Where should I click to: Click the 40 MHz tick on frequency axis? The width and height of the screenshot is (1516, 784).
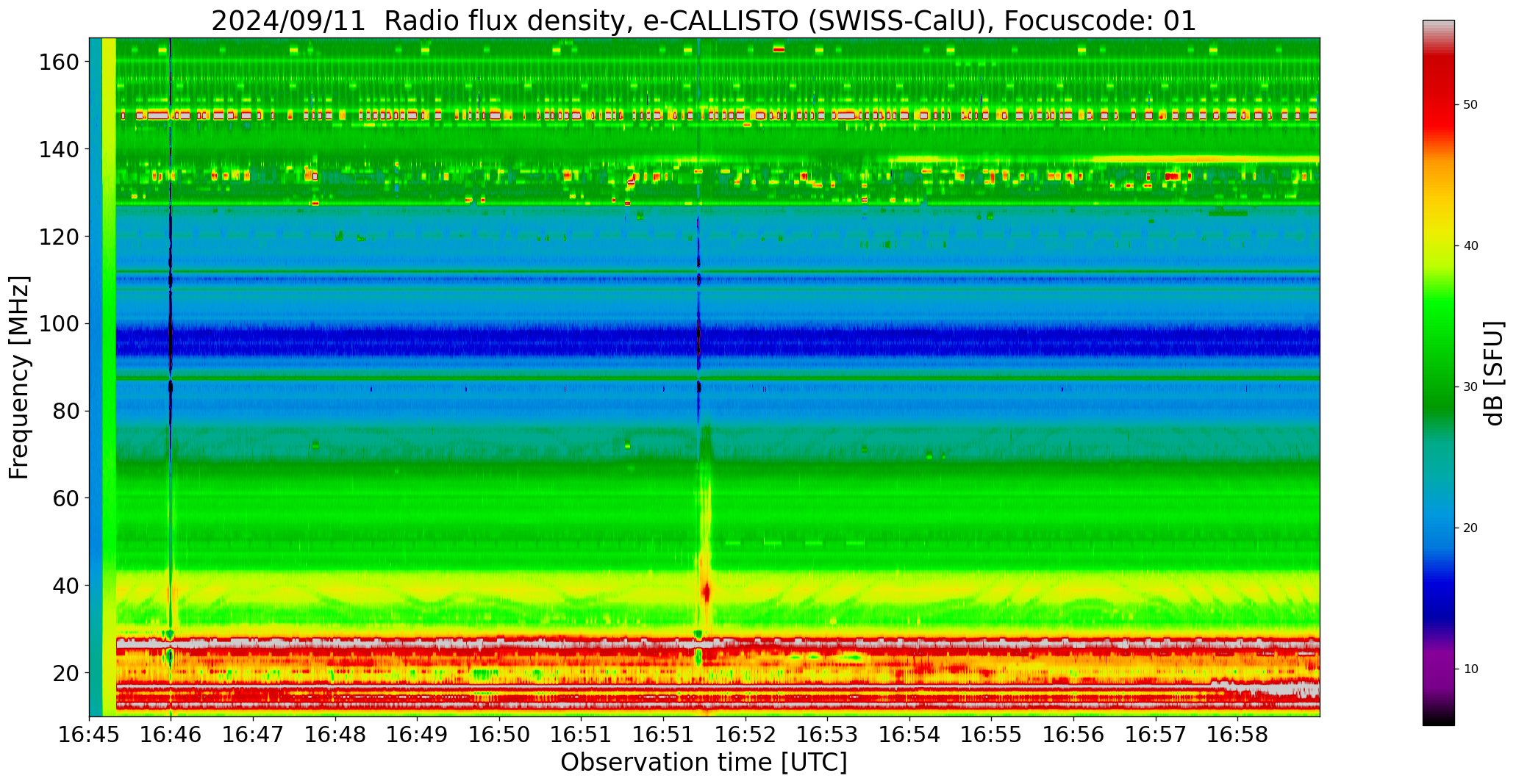[65, 586]
